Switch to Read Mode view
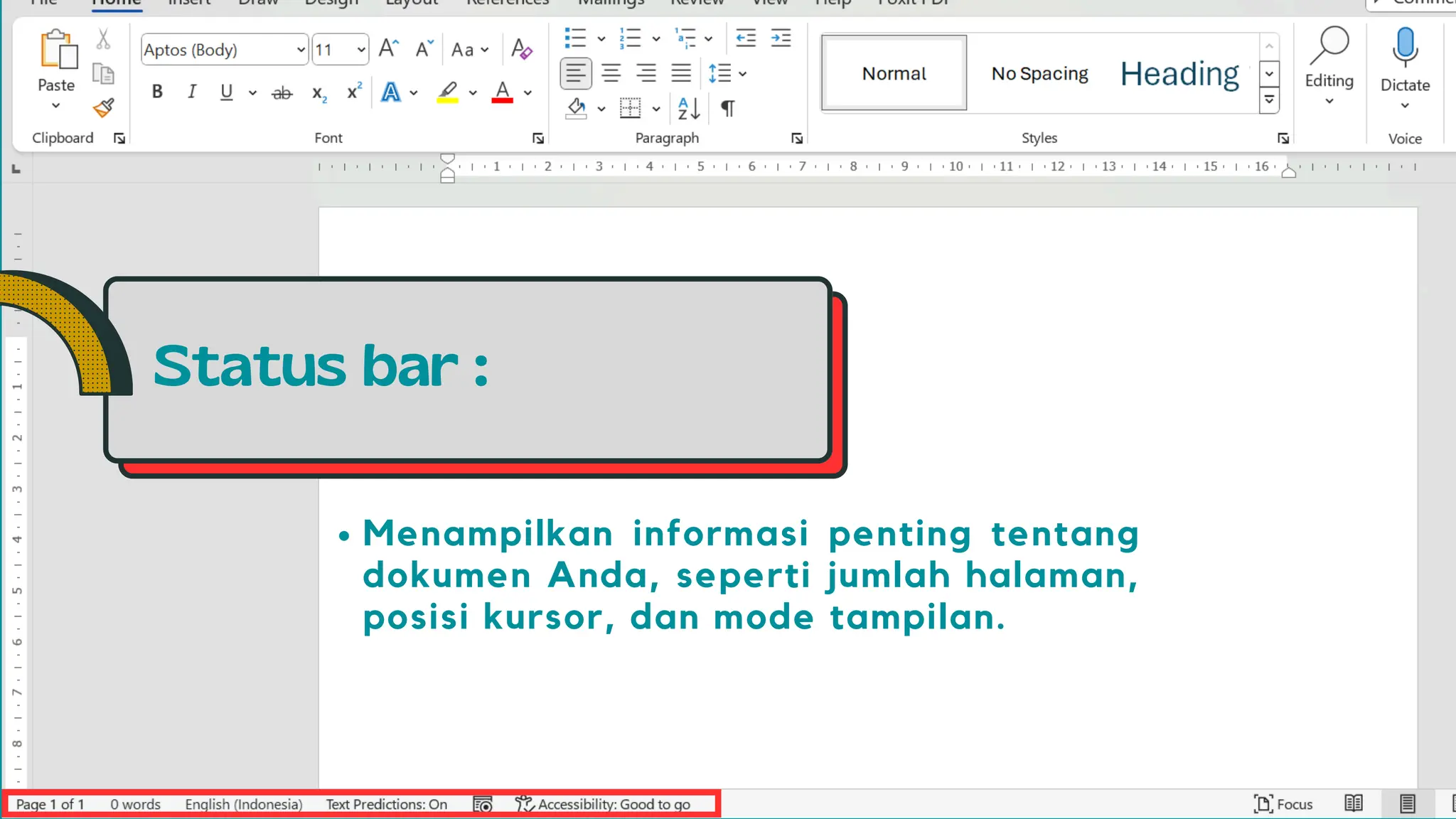This screenshot has width=1456, height=819. [x=1354, y=804]
